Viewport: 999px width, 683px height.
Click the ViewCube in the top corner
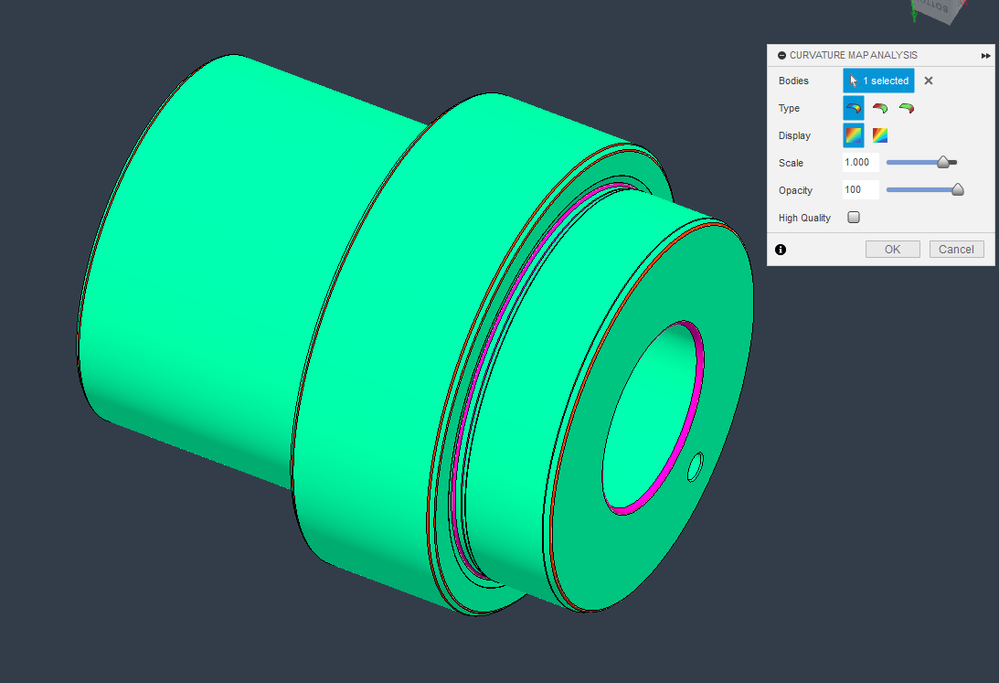938,10
